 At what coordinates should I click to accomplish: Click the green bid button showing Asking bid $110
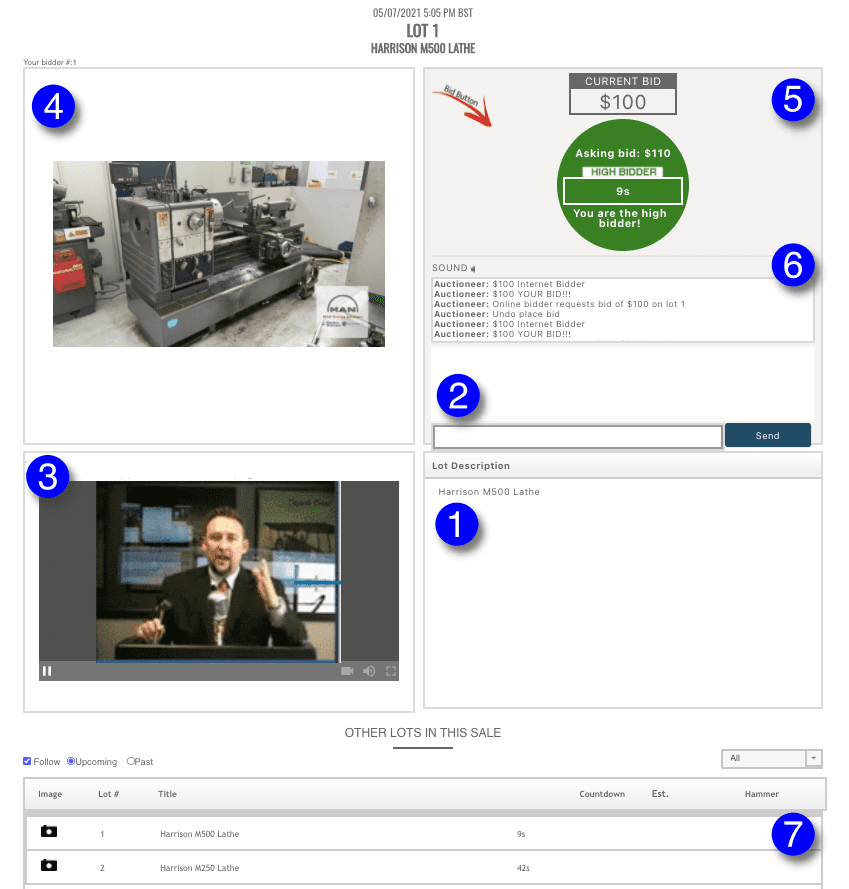coord(622,185)
